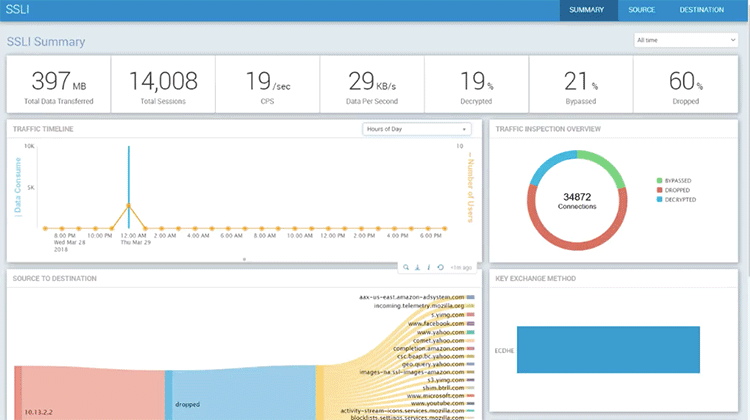Select comet.yahoo.com destination
750x420 pixels.
439,341
